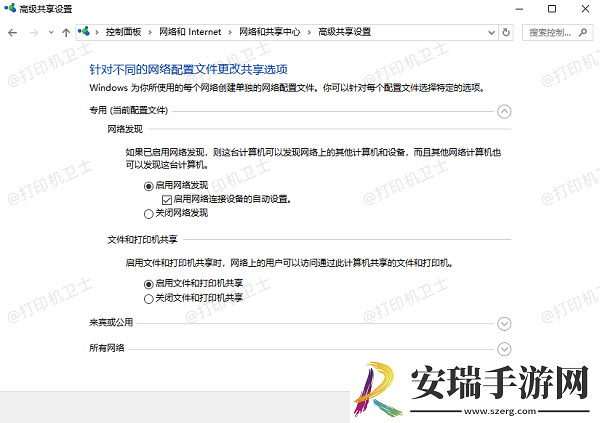Click the 网络发现 heading
The width and height of the screenshot is (600, 423).
click(x=125, y=129)
